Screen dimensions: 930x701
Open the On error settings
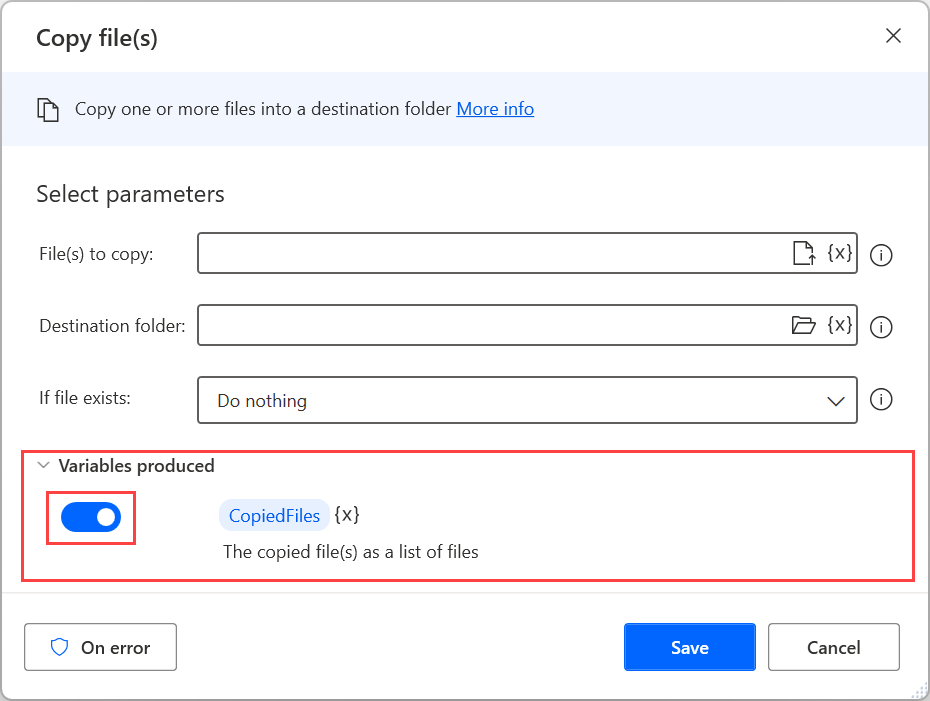pyautogui.click(x=100, y=647)
